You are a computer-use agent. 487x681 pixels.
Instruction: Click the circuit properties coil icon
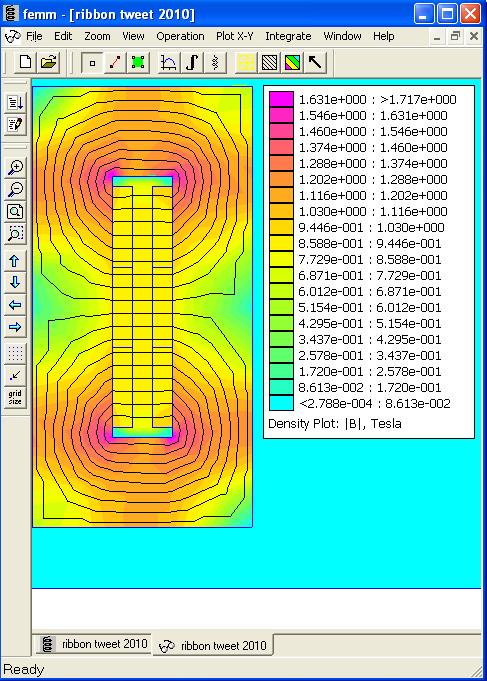pyautogui.click(x=215, y=63)
